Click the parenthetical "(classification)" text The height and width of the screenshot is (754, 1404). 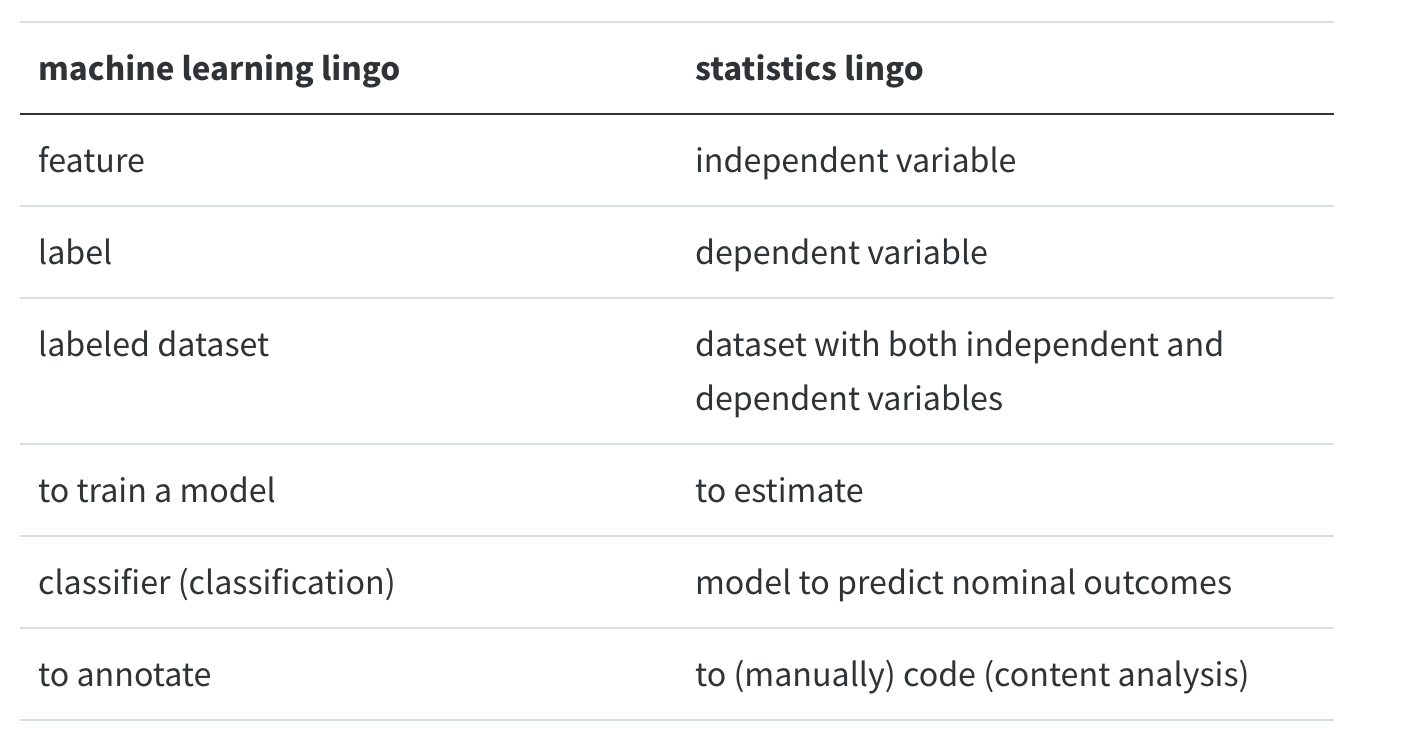pos(287,582)
